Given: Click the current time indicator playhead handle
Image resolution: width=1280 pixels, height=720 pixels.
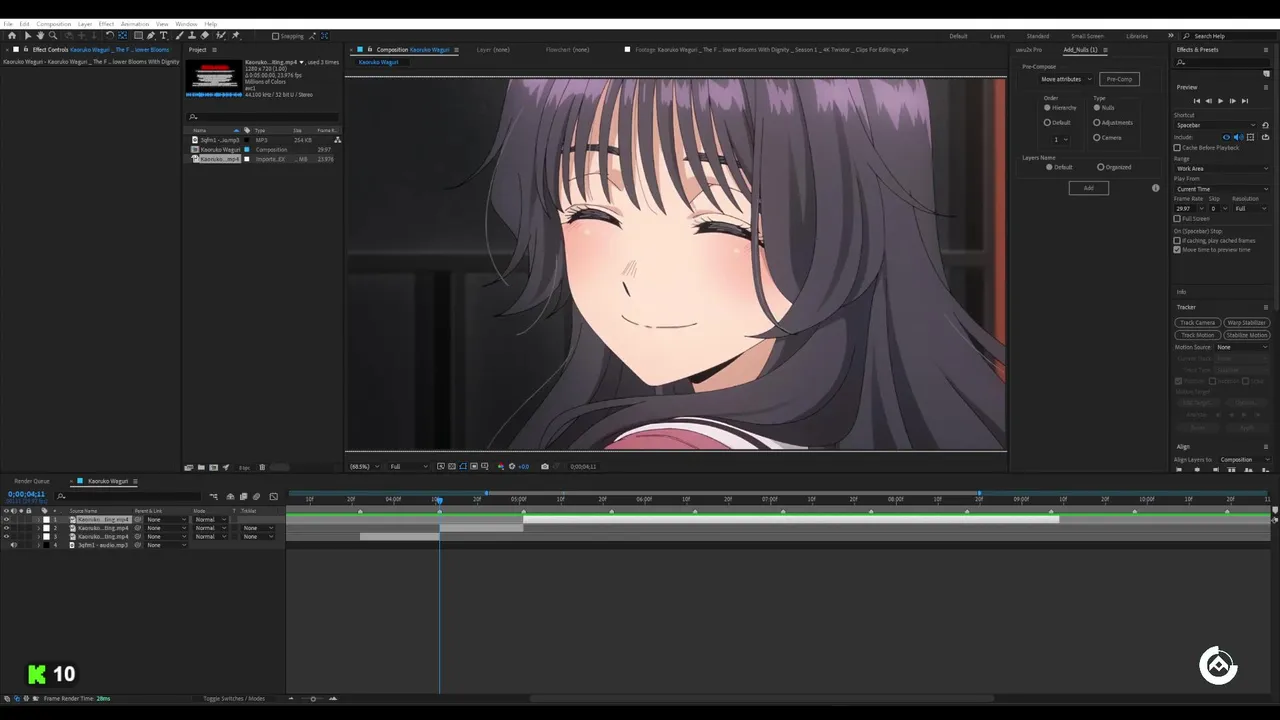Looking at the screenshot, I should (438, 499).
